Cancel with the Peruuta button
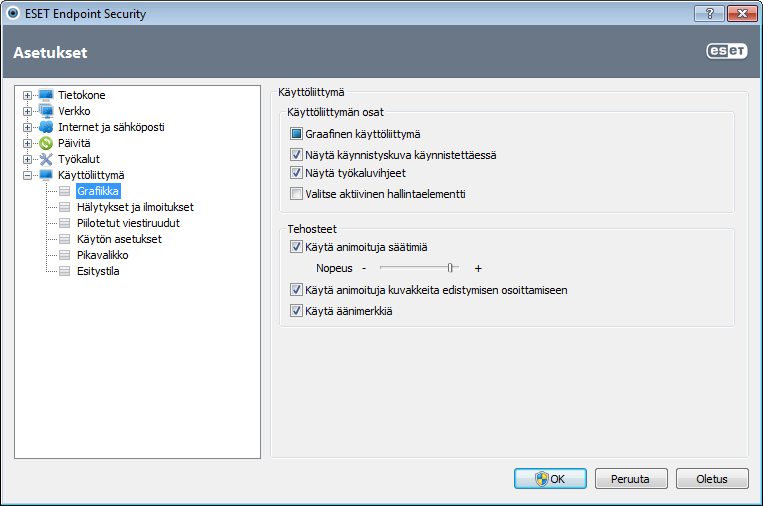Image resolution: width=763 pixels, height=506 pixels. point(631,479)
